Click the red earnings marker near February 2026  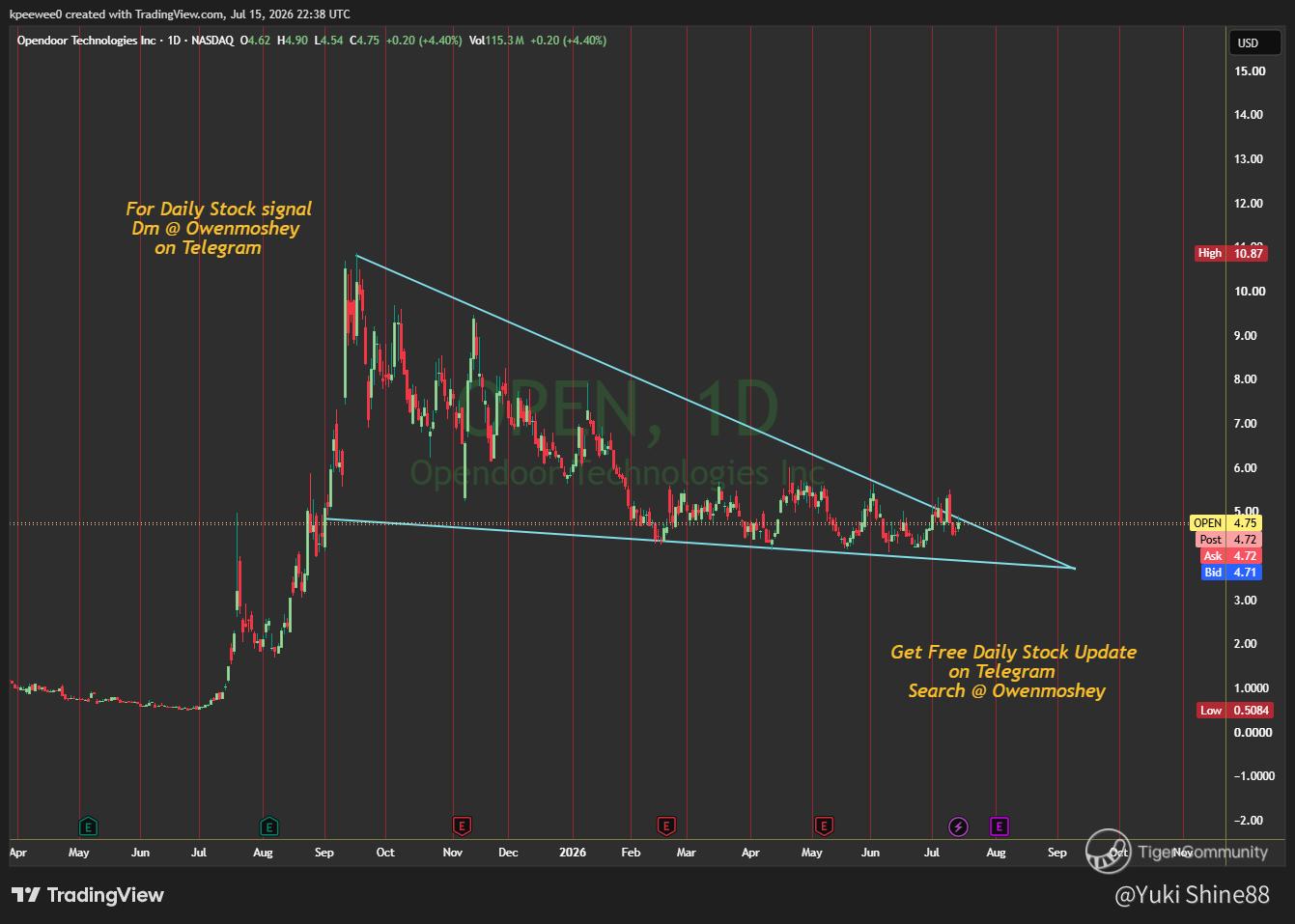point(665,826)
